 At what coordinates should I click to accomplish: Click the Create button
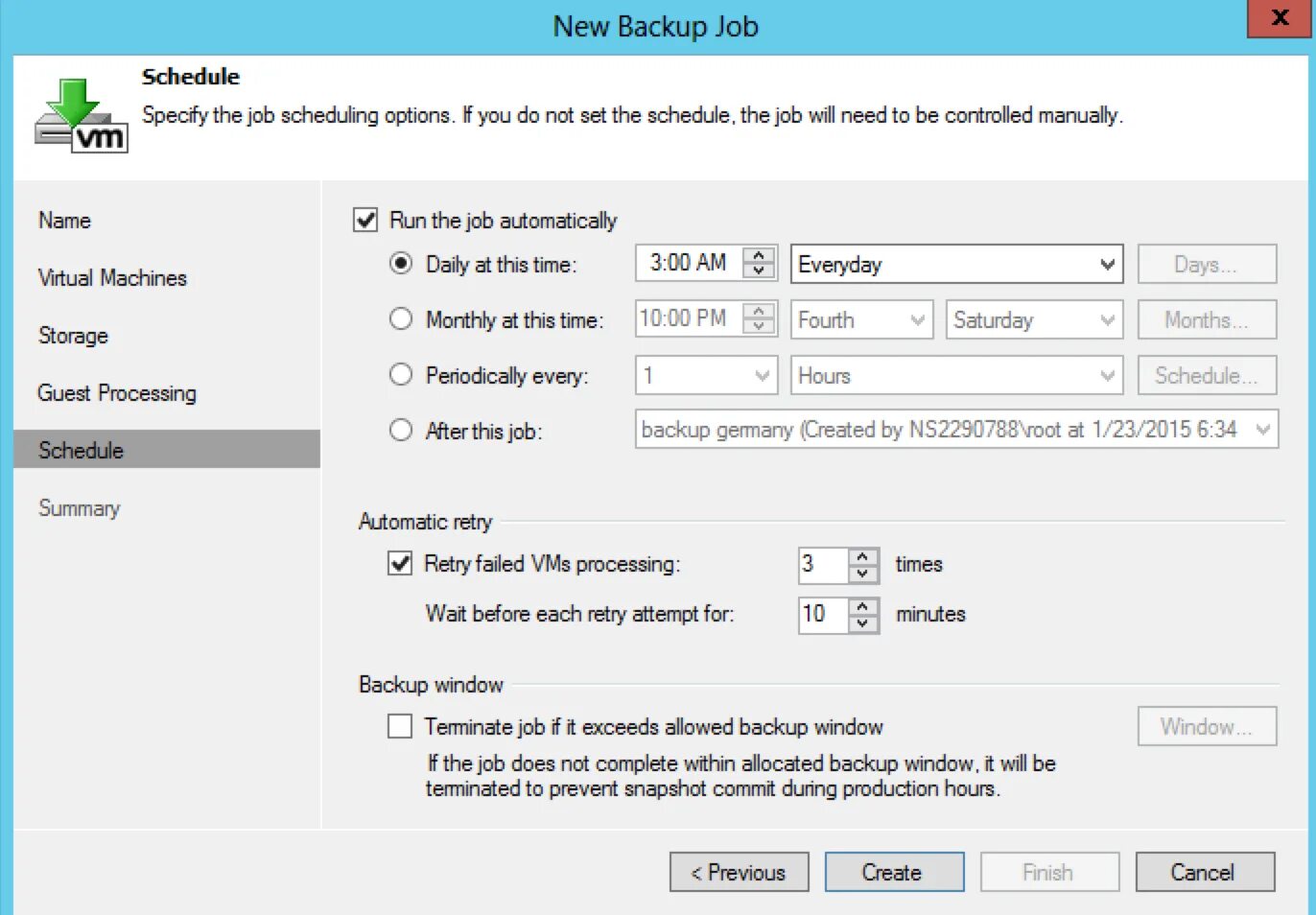point(894,872)
